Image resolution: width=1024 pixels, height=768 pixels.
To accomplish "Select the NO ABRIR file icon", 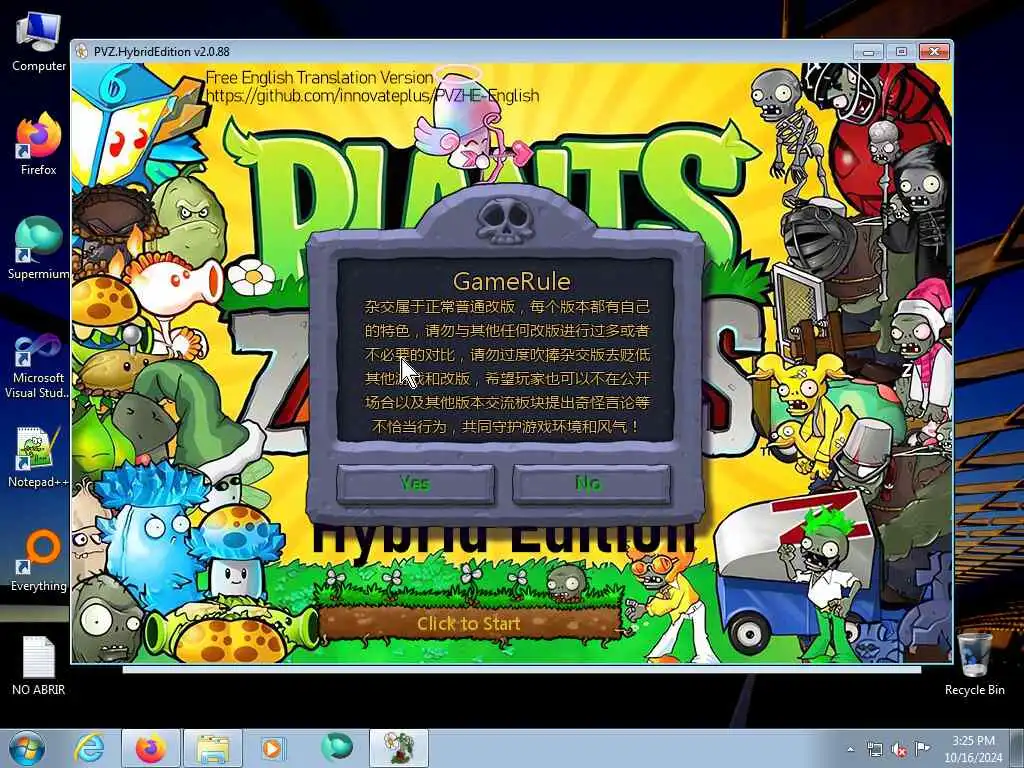I will [x=39, y=665].
